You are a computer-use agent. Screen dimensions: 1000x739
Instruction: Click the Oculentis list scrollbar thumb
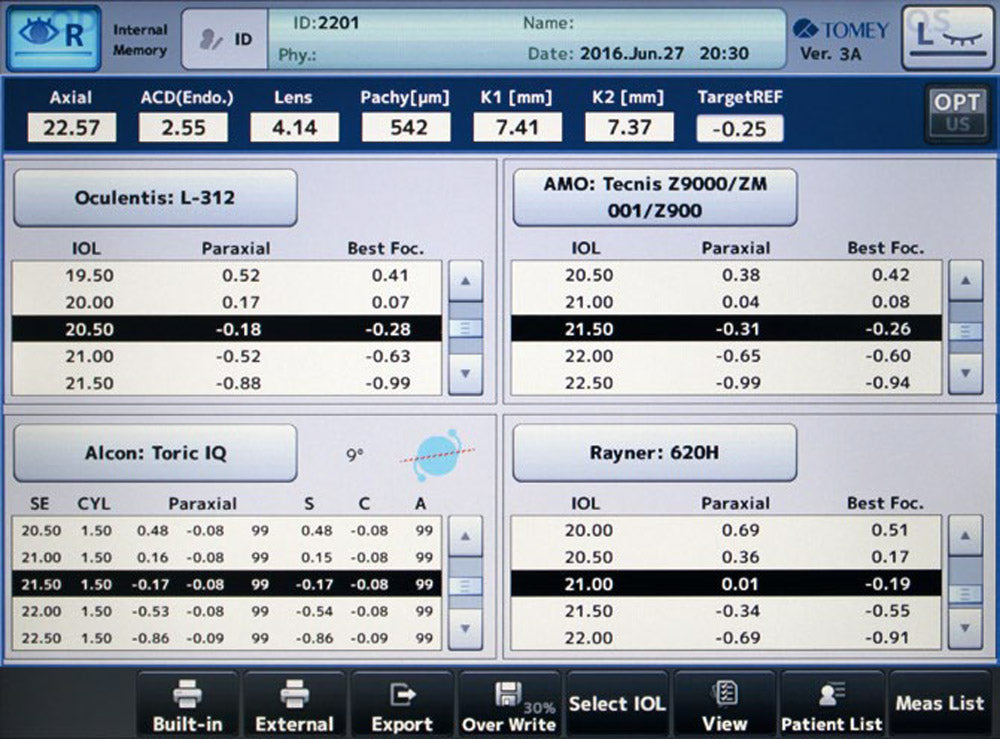coord(466,328)
